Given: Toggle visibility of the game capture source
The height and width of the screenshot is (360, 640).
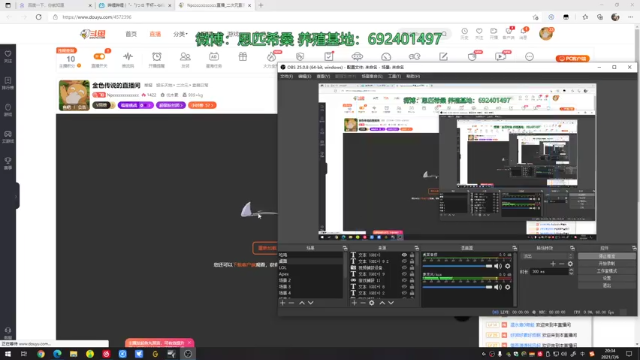Looking at the screenshot, I should point(404,280).
